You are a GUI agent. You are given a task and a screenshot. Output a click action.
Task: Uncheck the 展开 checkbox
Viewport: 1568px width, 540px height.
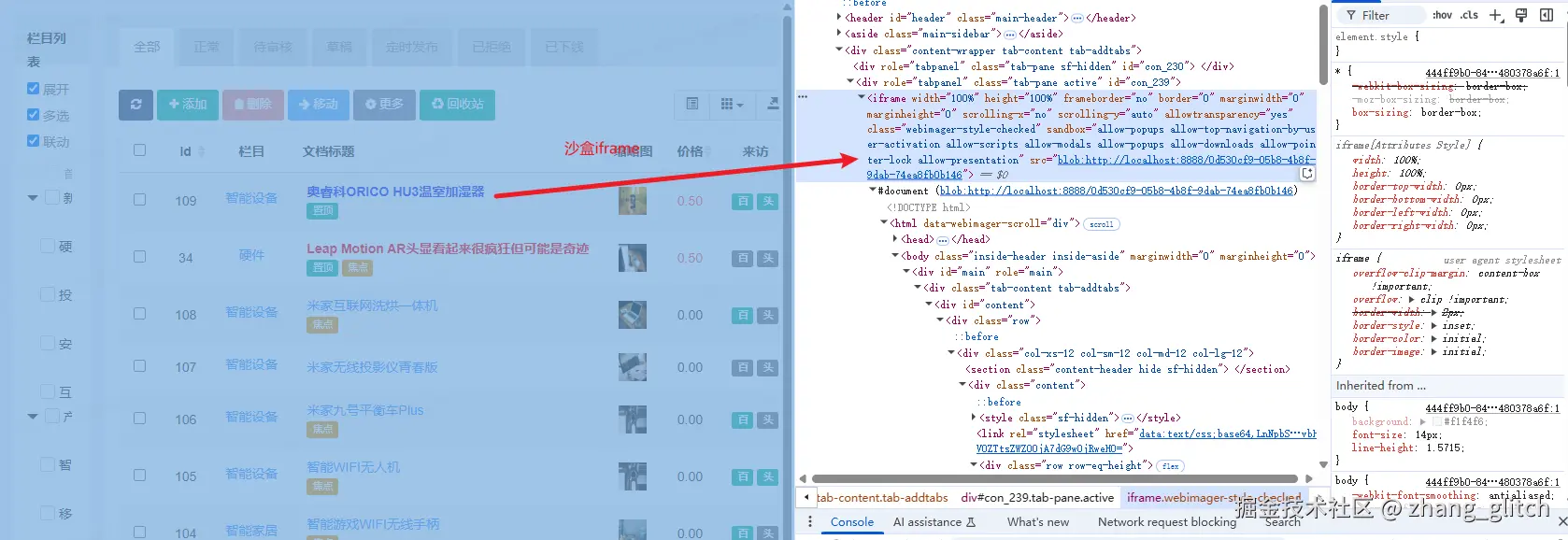pos(34,88)
